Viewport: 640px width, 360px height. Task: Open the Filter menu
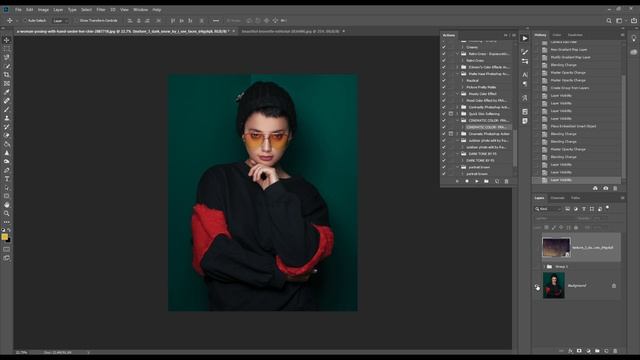pos(101,10)
